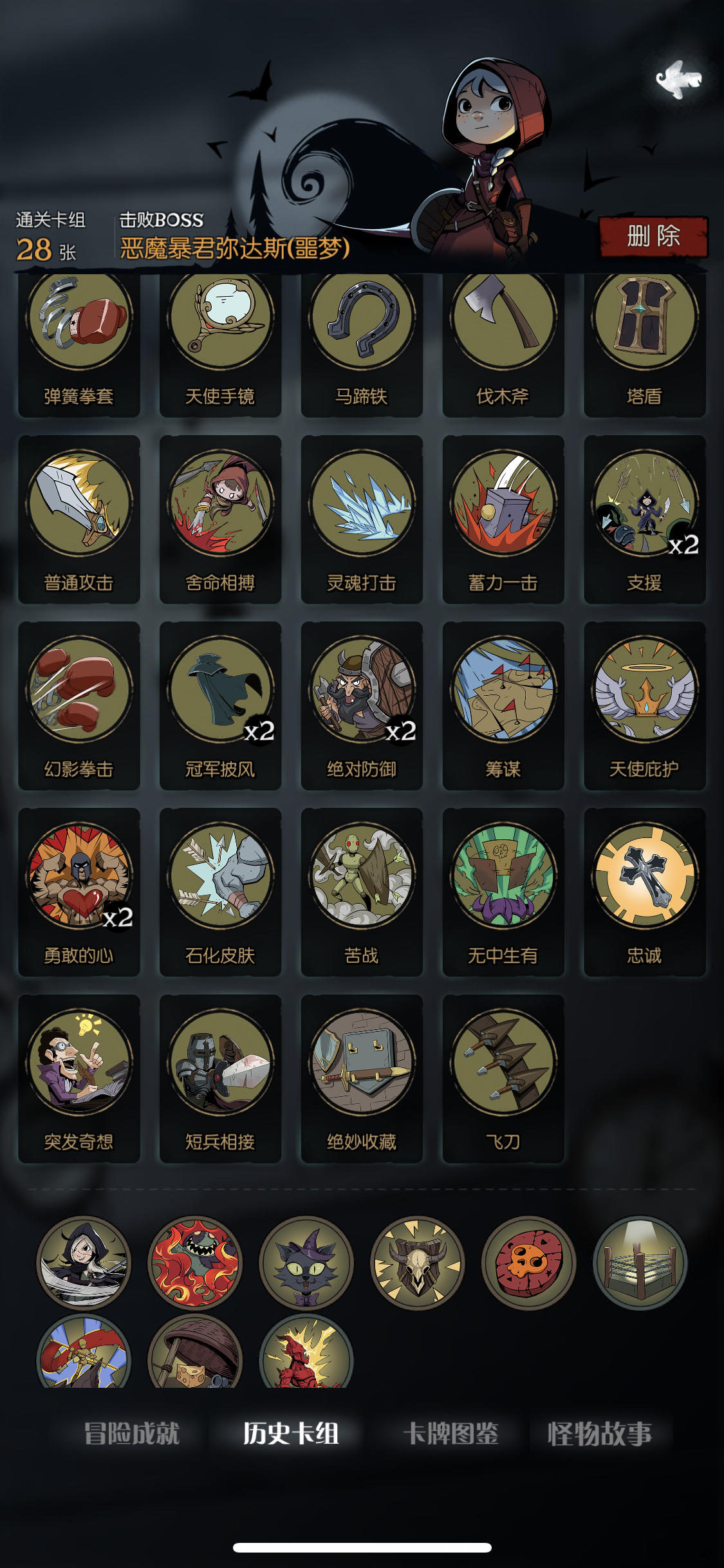Switch to the 卡牌图鉴 tab
The image size is (724, 1568).
click(450, 1433)
